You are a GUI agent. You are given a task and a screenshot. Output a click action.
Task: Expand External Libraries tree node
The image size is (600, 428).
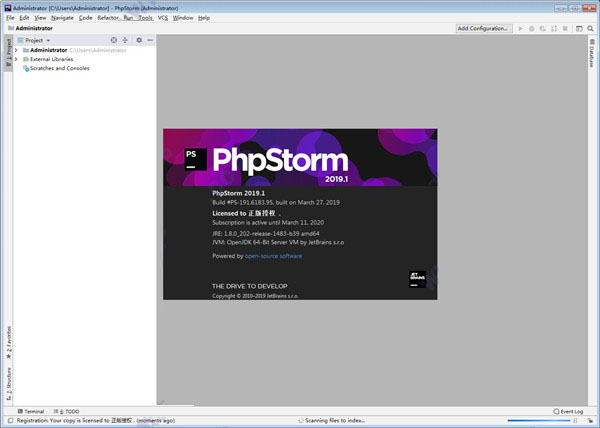coord(16,59)
